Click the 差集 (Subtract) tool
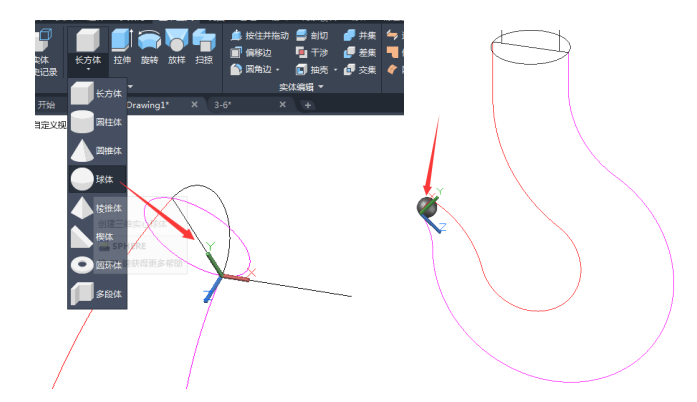 pyautogui.click(x=360, y=52)
